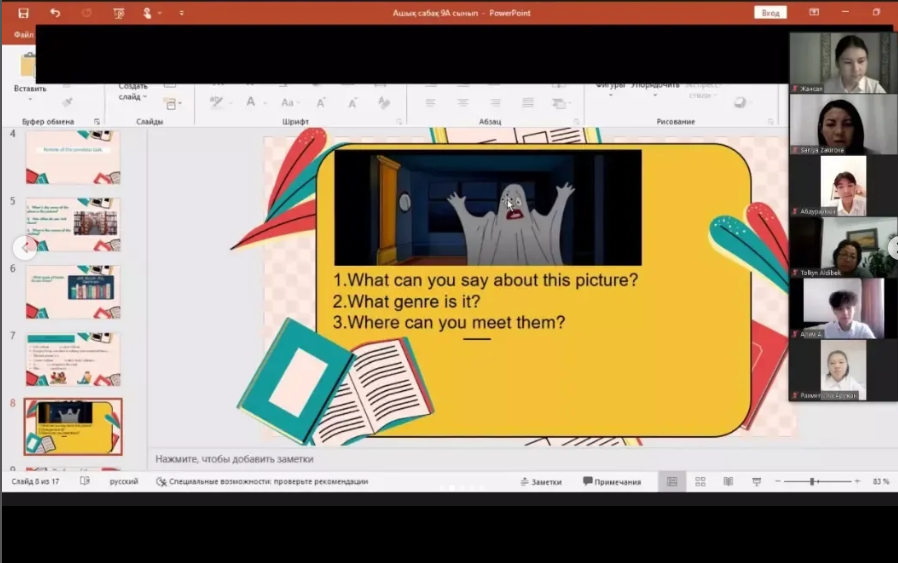Open the File (Файл) tab
The width and height of the screenshot is (898, 563).
click(x=21, y=35)
